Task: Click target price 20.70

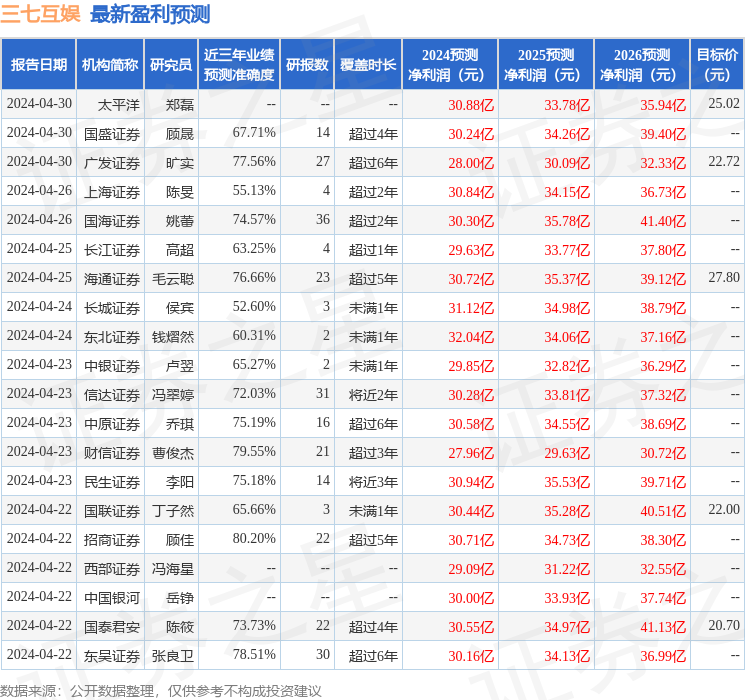Action: (724, 625)
